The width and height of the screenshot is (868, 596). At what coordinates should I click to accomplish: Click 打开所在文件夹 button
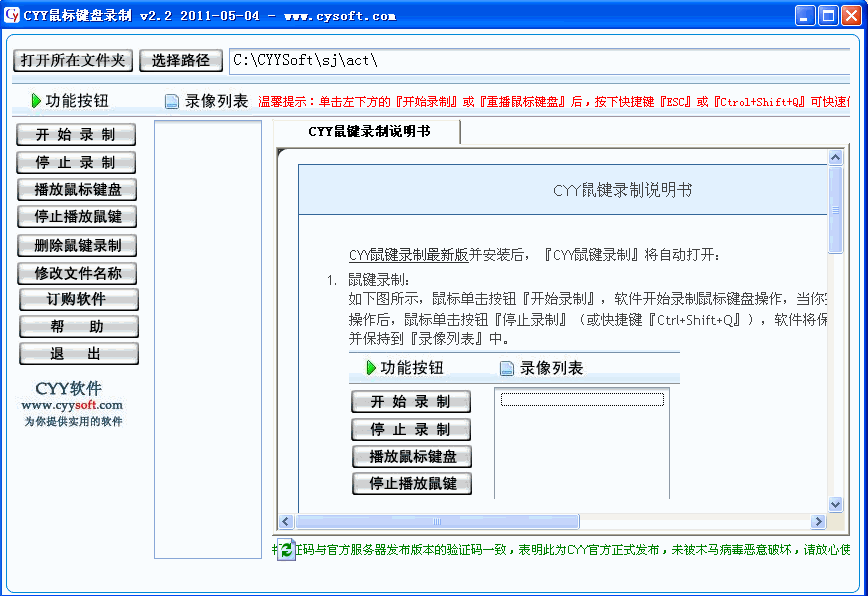click(x=73, y=60)
